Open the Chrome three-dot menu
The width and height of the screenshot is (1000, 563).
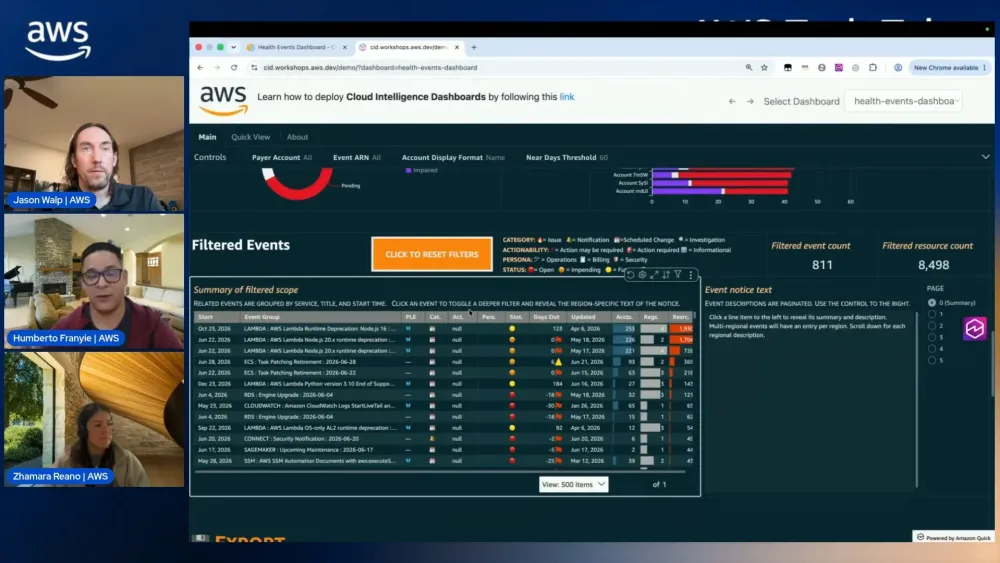point(985,68)
